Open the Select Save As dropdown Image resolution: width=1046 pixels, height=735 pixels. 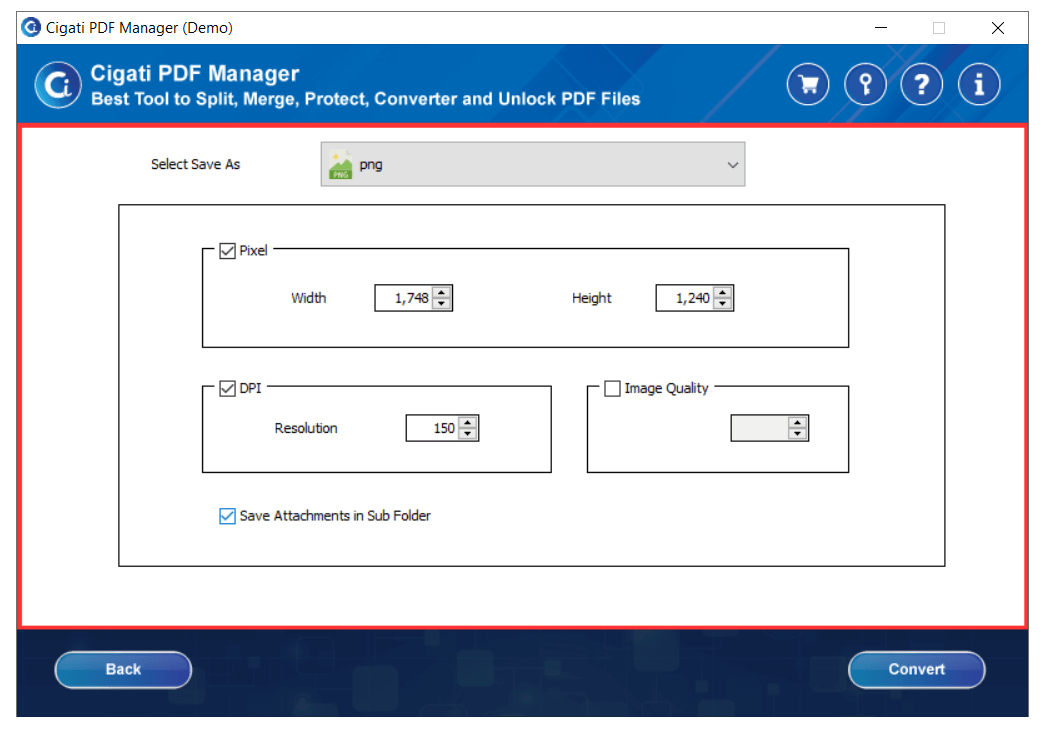coord(532,164)
